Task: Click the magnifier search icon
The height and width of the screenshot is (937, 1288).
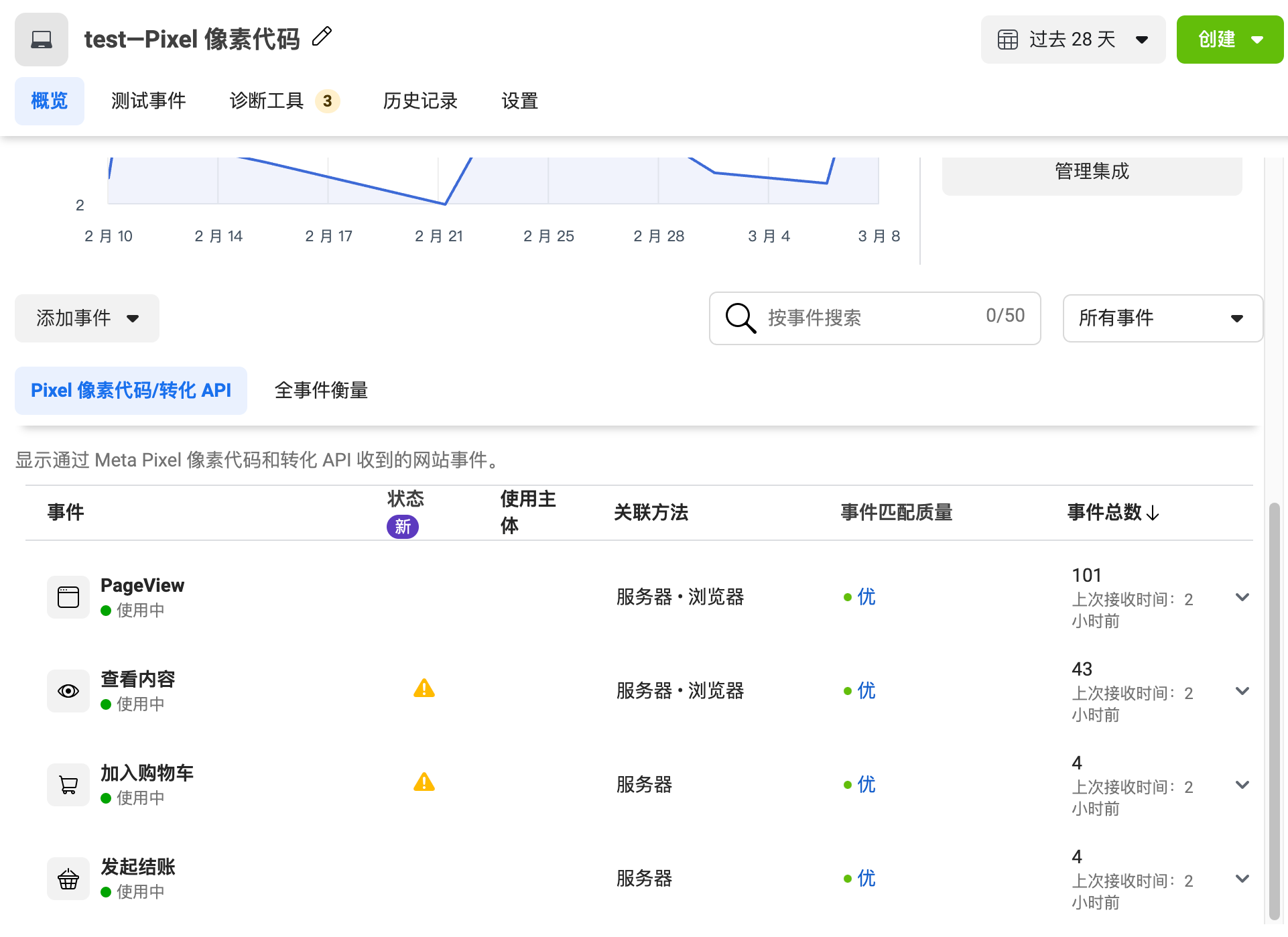Action: (740, 318)
